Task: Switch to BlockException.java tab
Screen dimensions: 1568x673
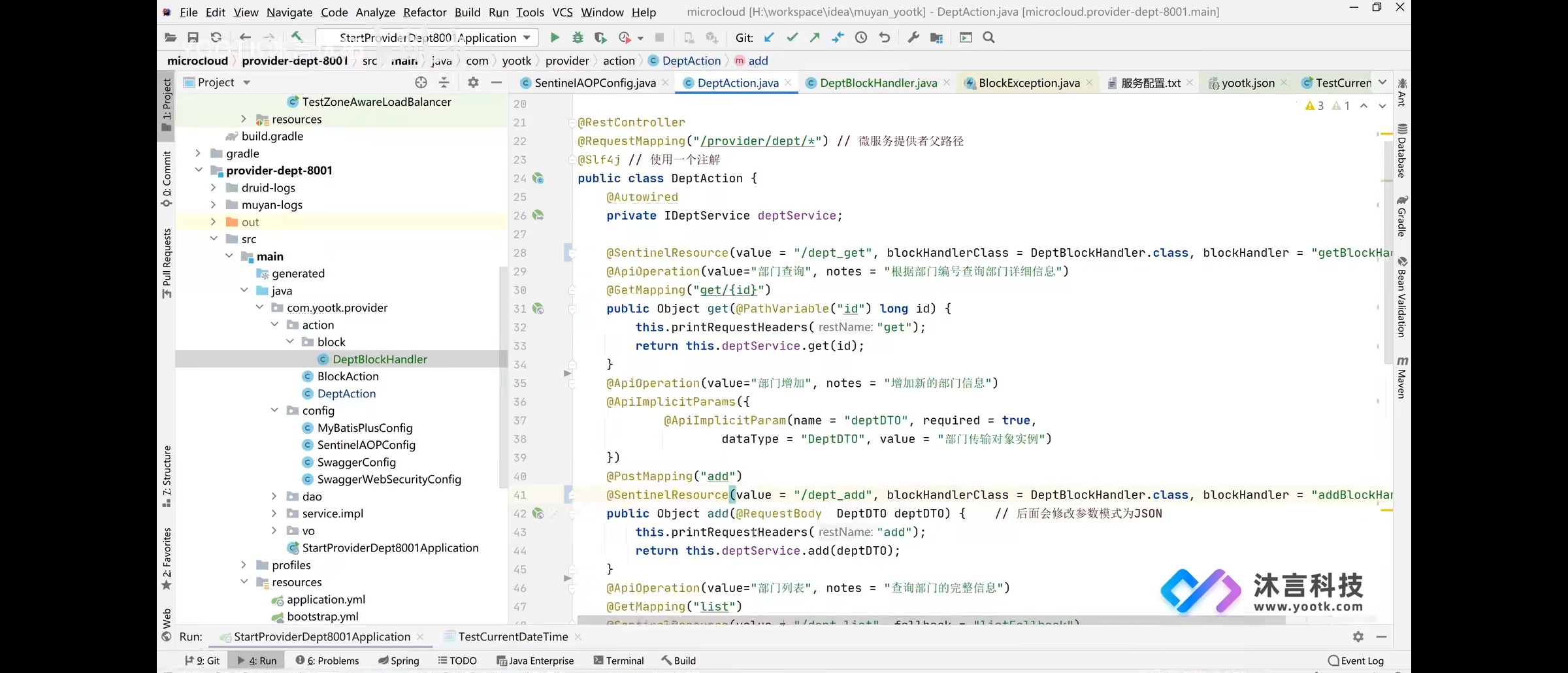Action: (1029, 83)
